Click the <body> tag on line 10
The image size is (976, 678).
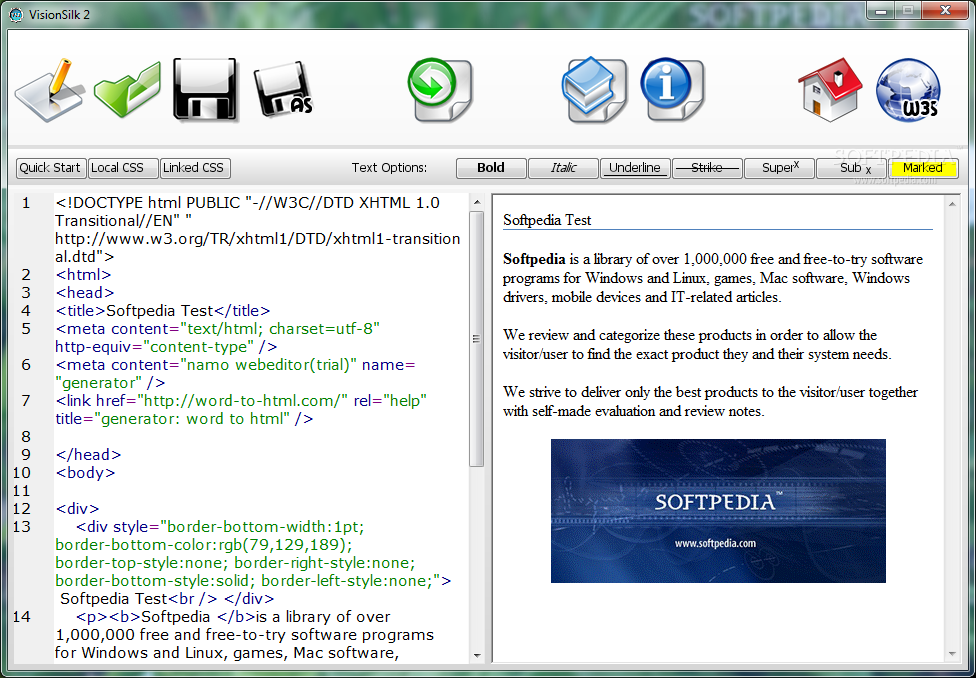tap(86, 473)
